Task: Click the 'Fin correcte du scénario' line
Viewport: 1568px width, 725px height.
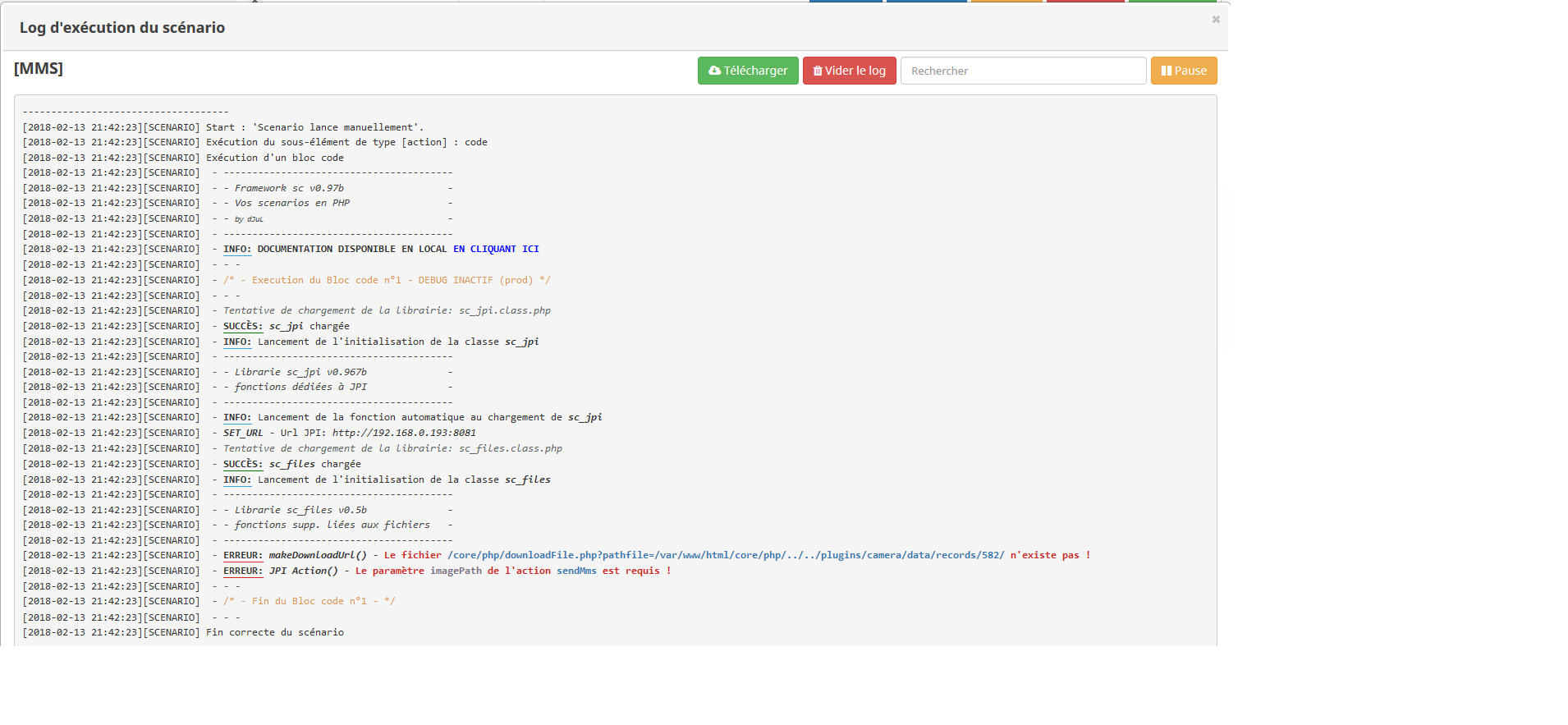Action: pos(183,632)
